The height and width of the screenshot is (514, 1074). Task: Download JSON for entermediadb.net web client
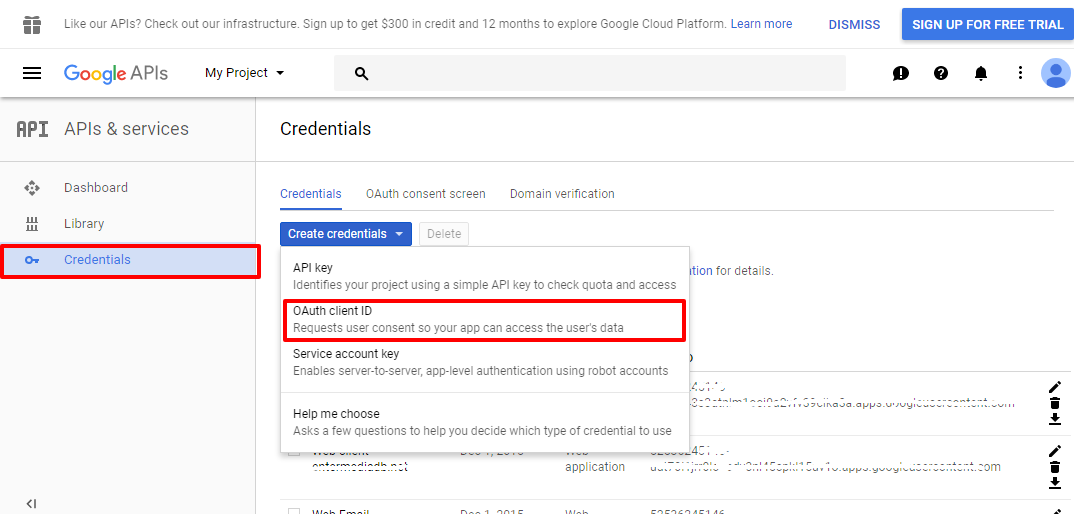1055,482
